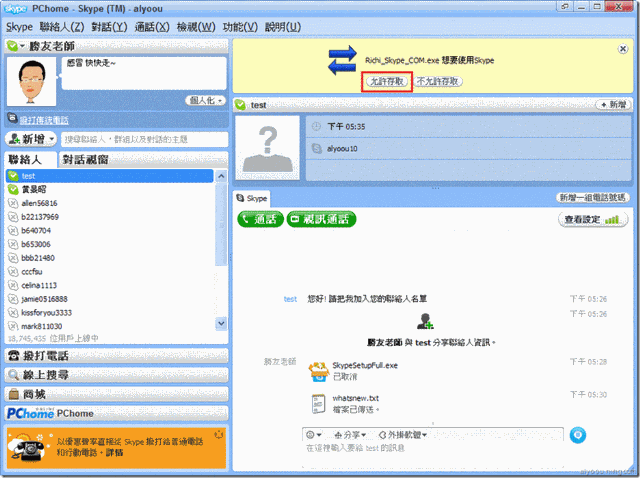Switch to the 對話視窗 tab
Image resolution: width=640 pixels, height=478 pixels.
point(144,159)
